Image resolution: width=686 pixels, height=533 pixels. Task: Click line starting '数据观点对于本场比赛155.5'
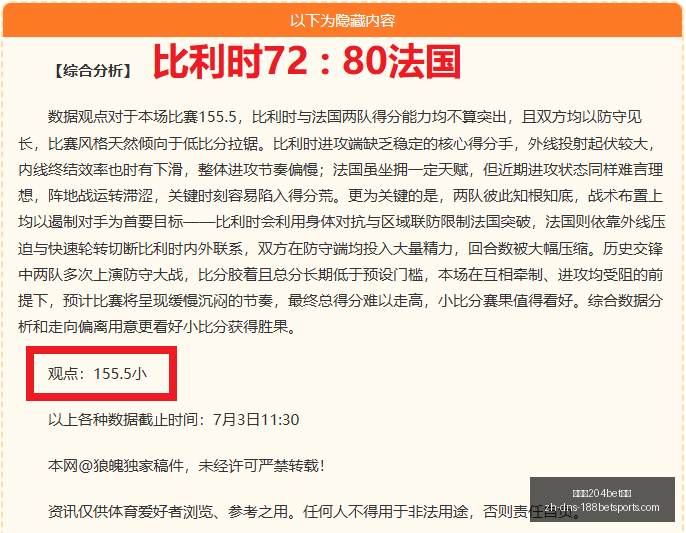345,117
